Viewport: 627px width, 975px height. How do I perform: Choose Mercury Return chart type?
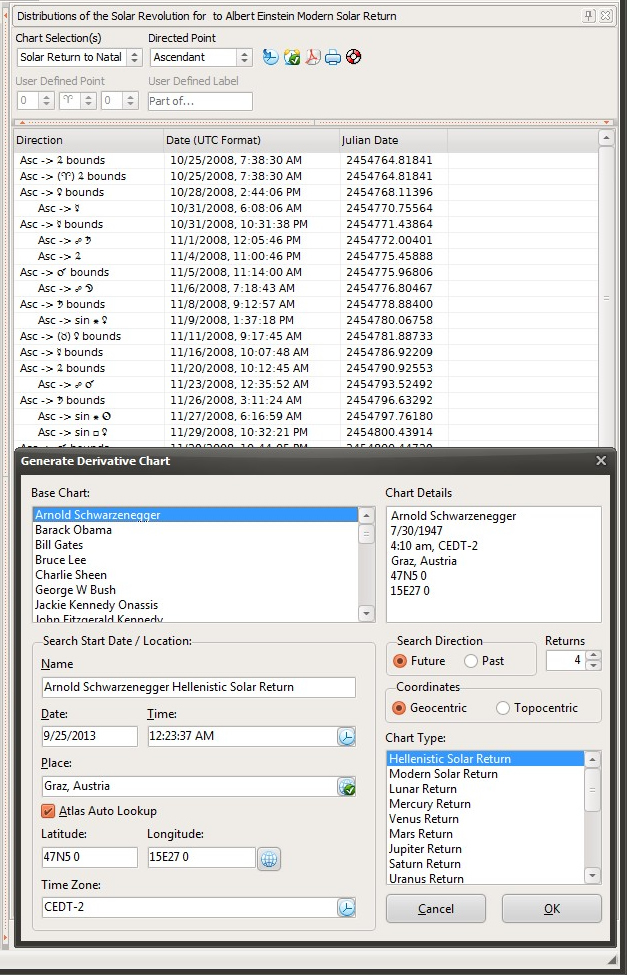coord(485,803)
